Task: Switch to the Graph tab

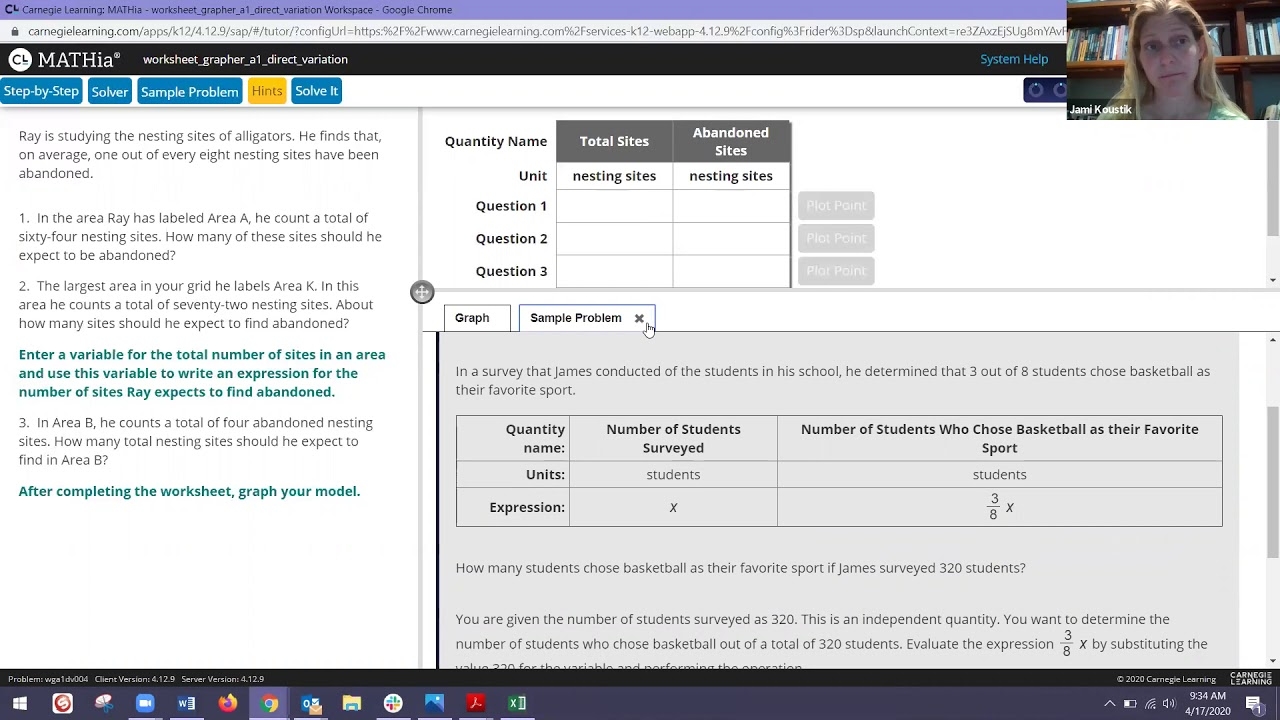Action: coord(472,318)
